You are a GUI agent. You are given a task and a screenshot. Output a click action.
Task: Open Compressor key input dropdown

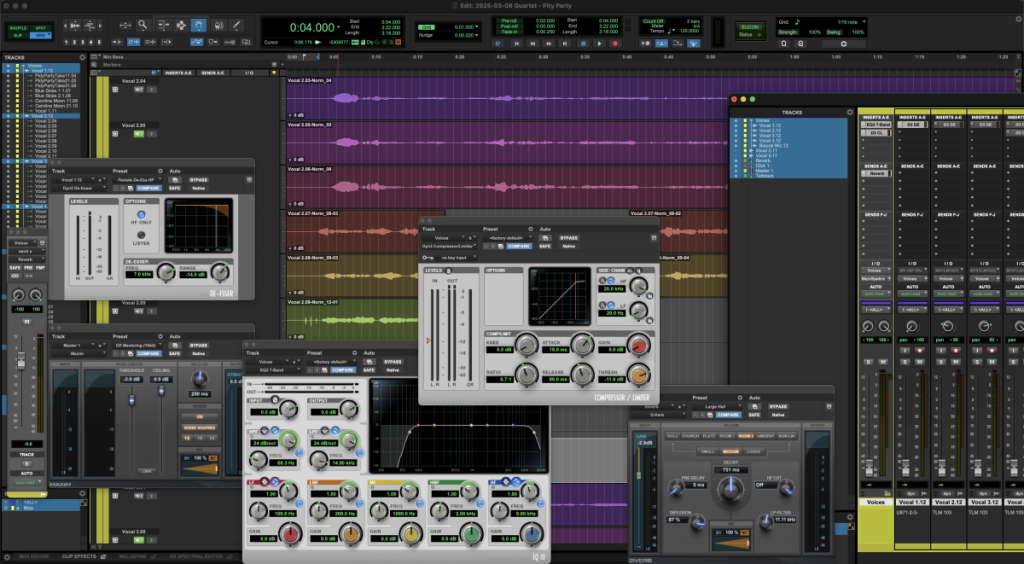(458, 258)
